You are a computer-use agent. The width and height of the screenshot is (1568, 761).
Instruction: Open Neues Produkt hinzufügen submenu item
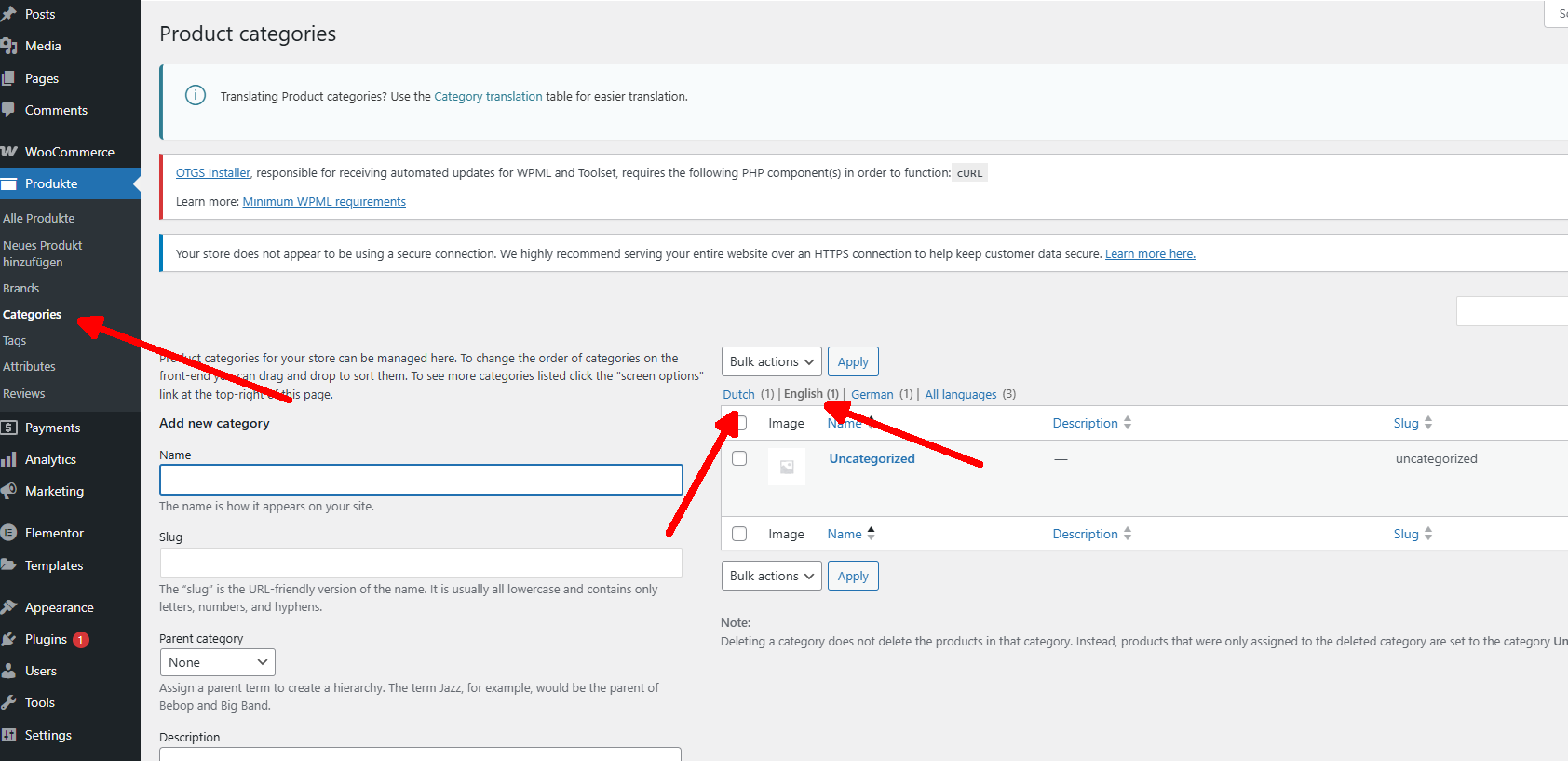click(x=43, y=253)
